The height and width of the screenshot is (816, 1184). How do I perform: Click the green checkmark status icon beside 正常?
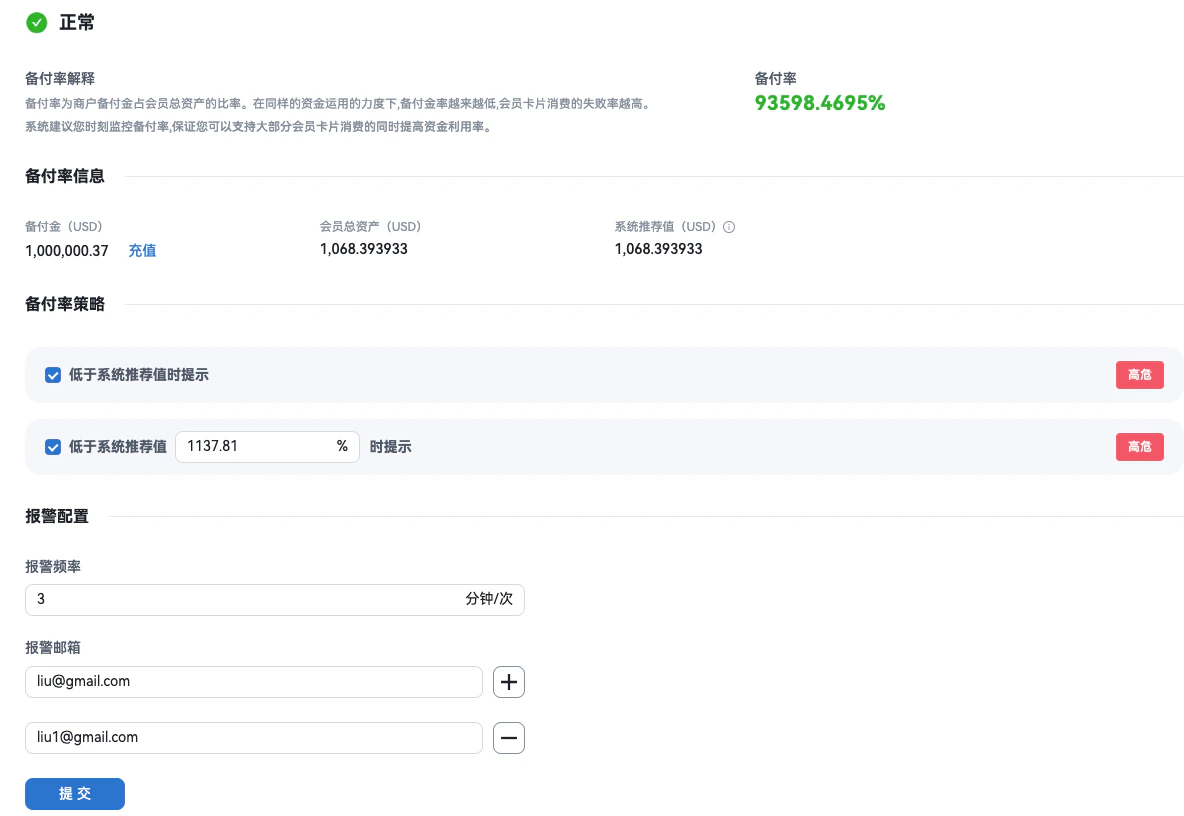(36, 22)
